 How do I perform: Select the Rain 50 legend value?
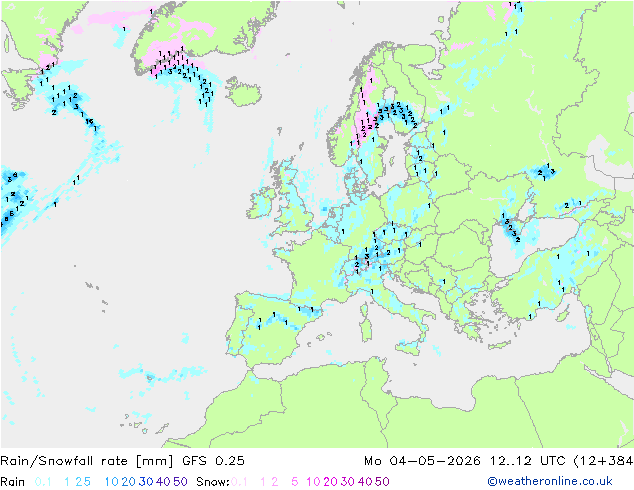tap(180, 482)
